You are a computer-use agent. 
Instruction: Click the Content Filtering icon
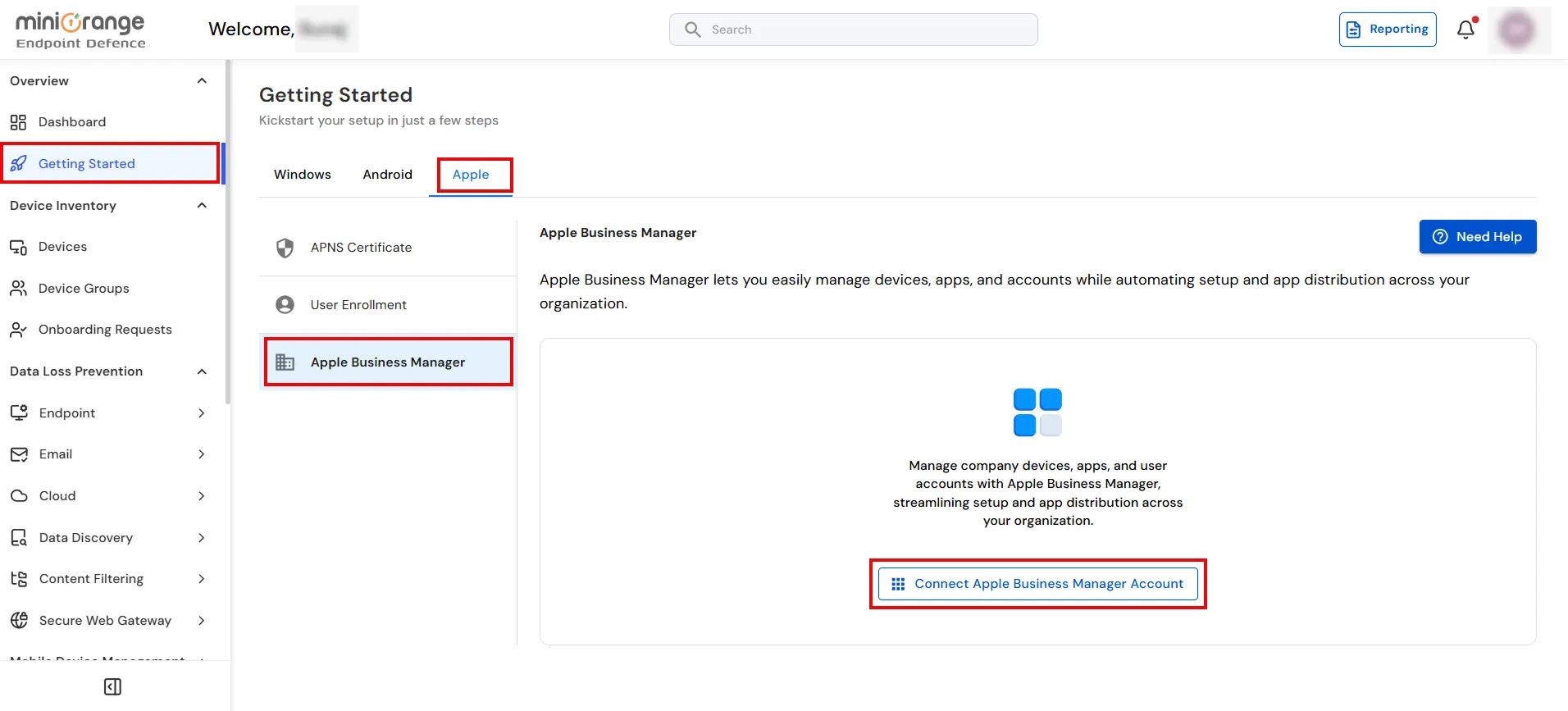point(19,579)
